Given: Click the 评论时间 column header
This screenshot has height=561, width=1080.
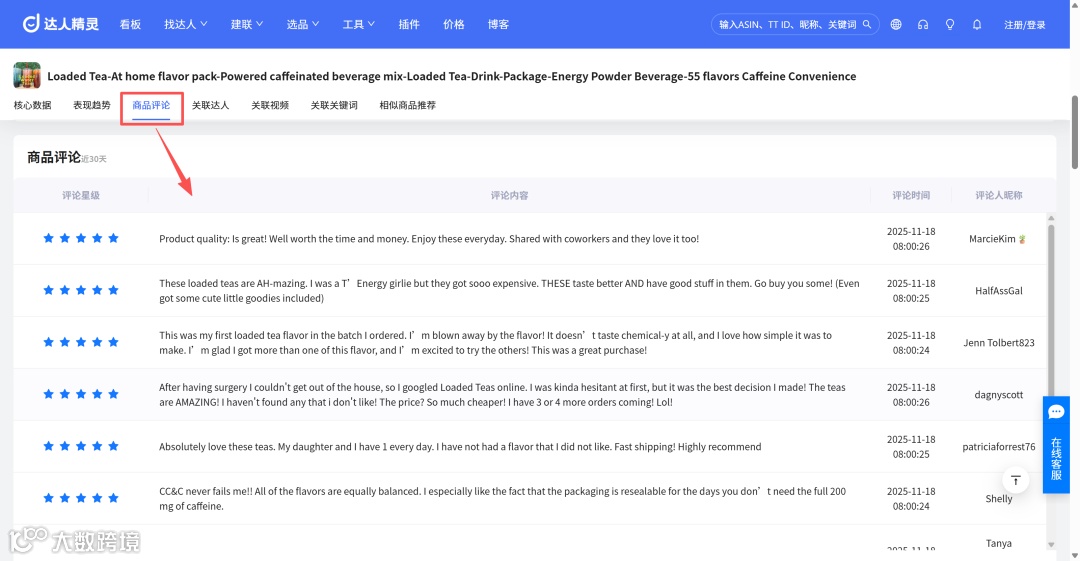Looking at the screenshot, I should pyautogui.click(x=911, y=195).
